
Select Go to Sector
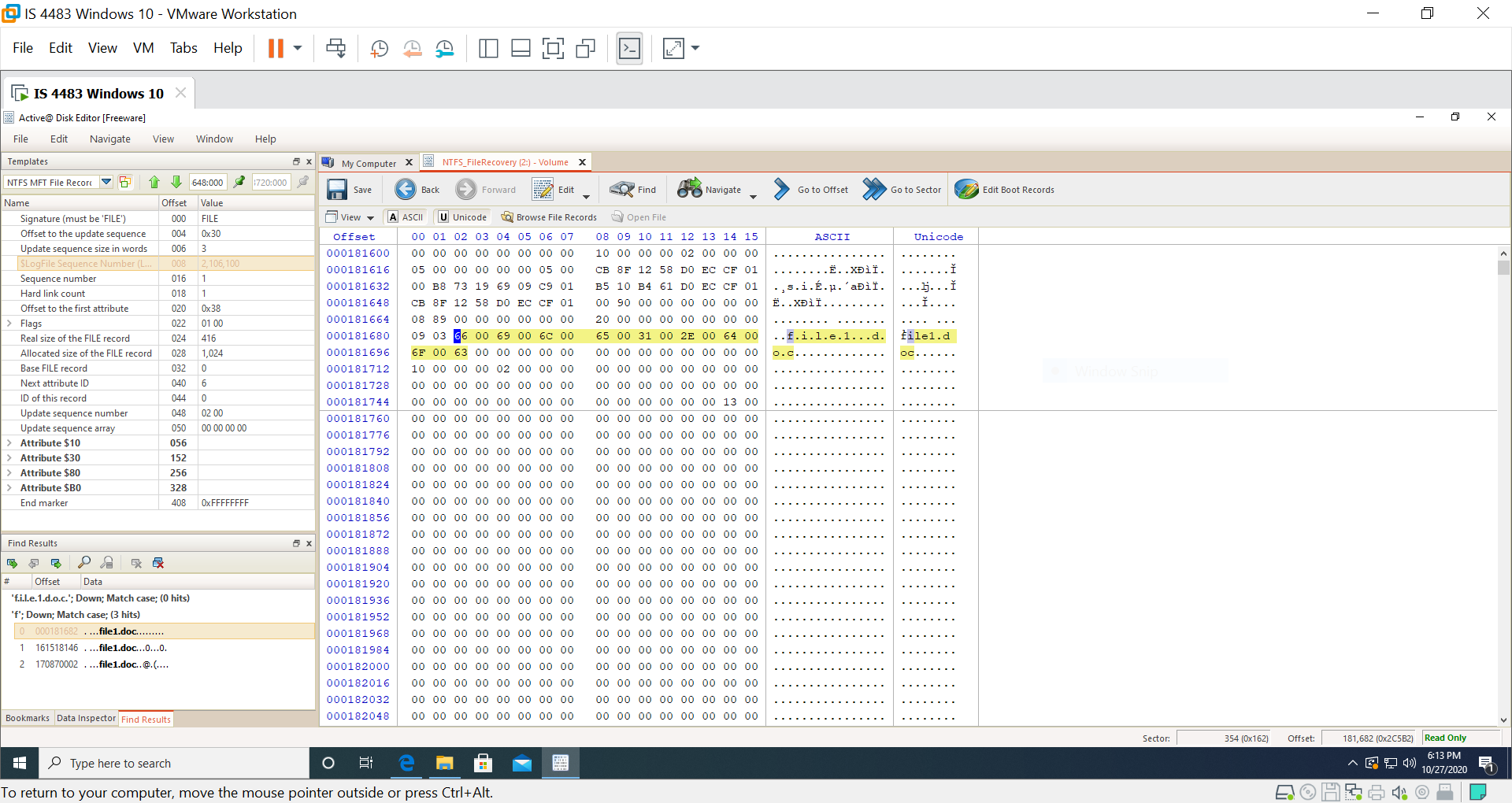[902, 189]
